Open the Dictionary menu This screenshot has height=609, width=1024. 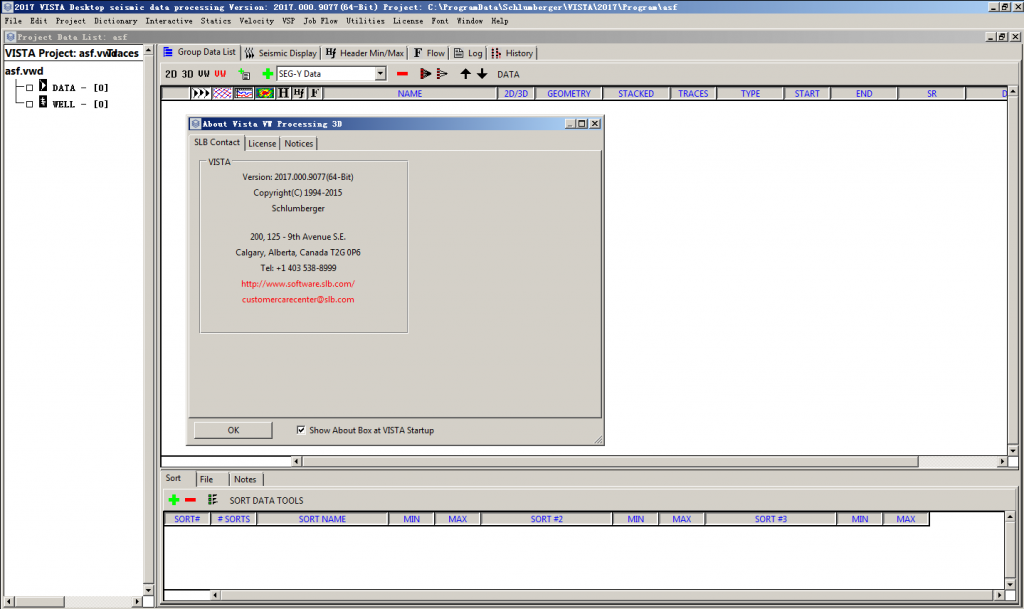coord(116,21)
